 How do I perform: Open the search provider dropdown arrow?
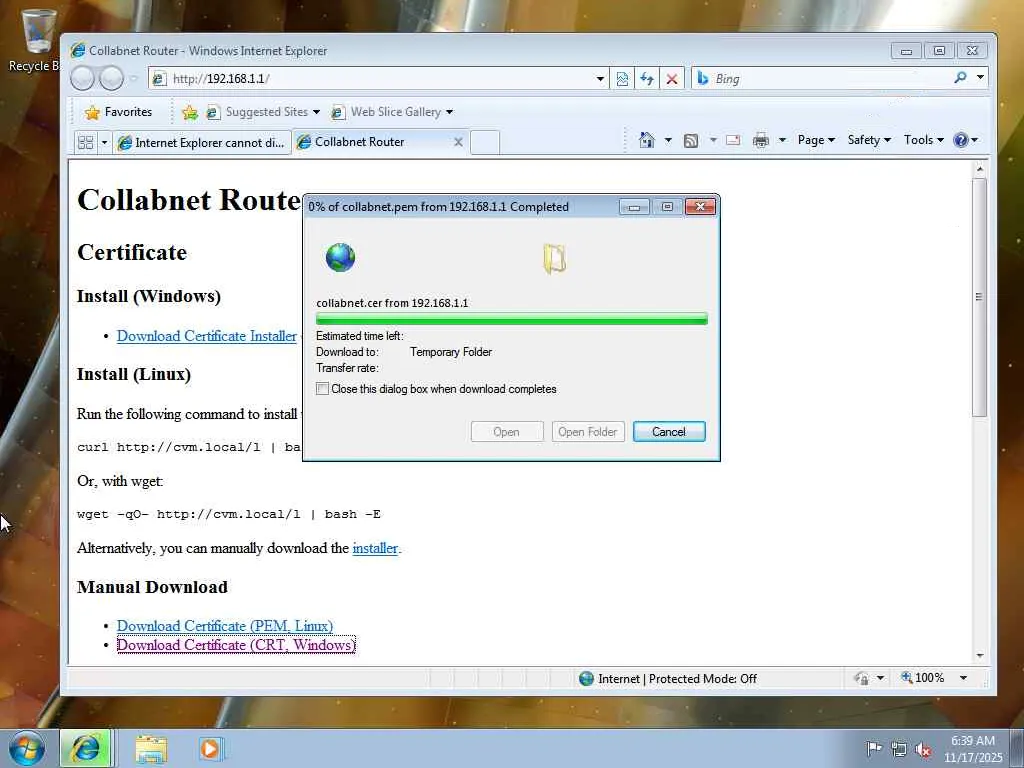coord(980,78)
